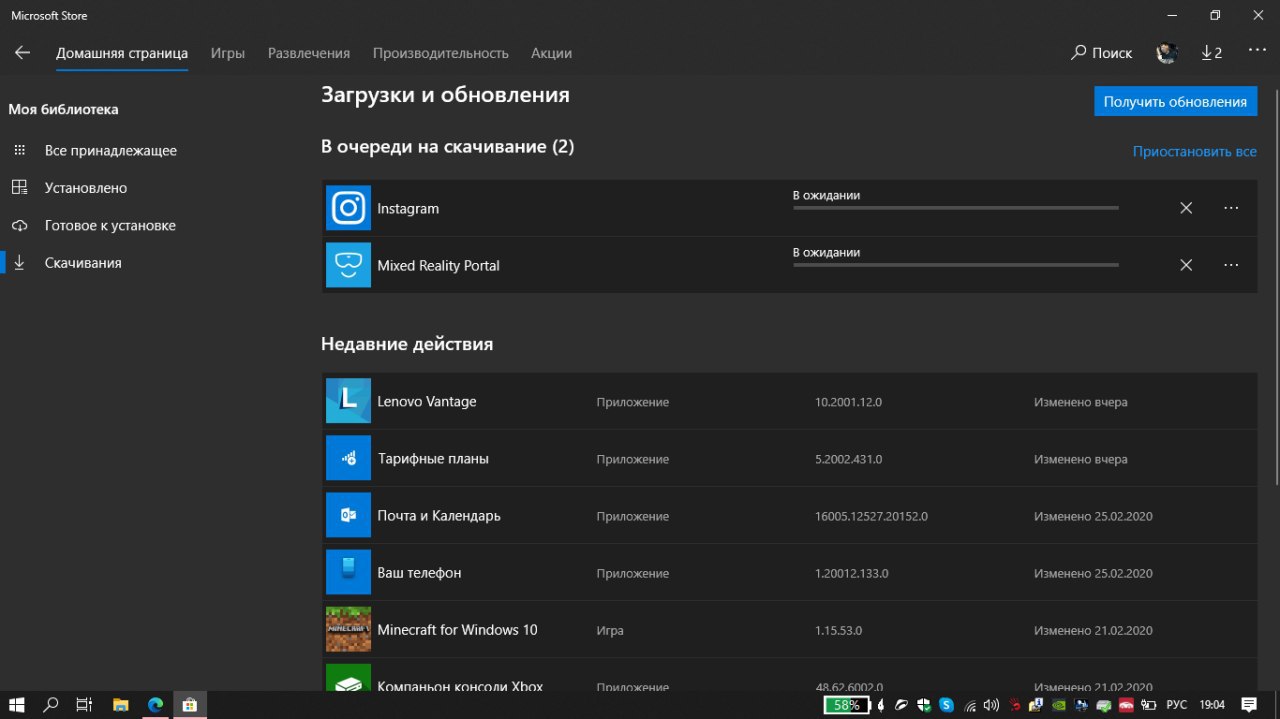Open the NVIDIA tray icon
Screen dimensions: 1280x719
(1059, 705)
